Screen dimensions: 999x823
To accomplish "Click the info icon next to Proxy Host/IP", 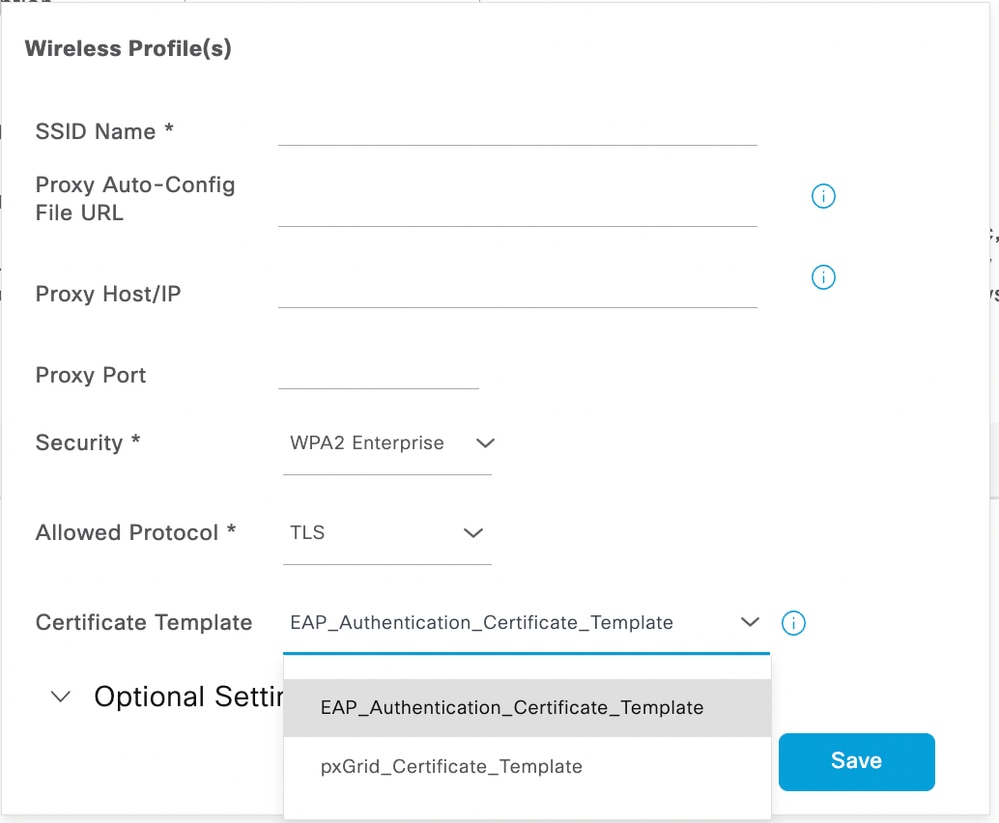I will click(823, 277).
